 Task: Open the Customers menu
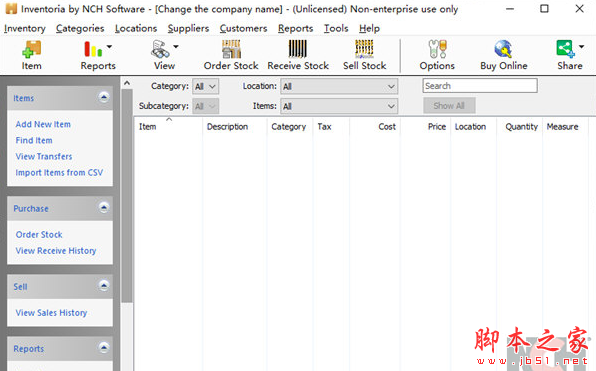tap(243, 29)
